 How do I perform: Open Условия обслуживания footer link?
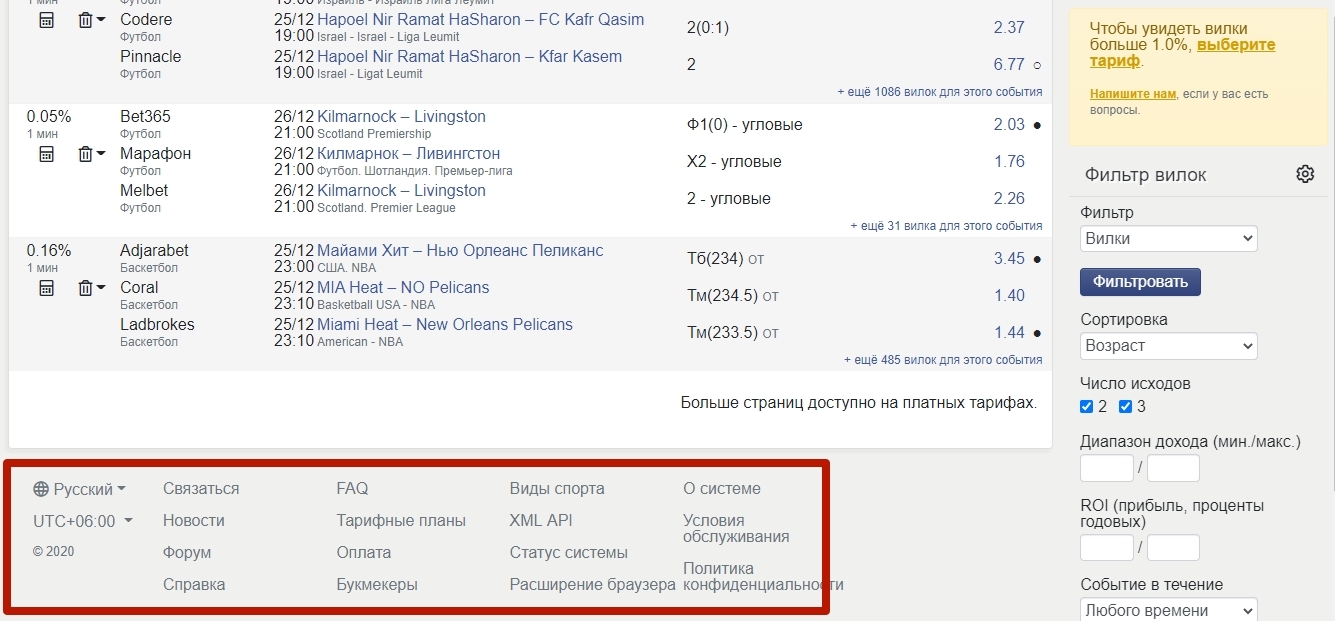pyautogui.click(x=736, y=529)
